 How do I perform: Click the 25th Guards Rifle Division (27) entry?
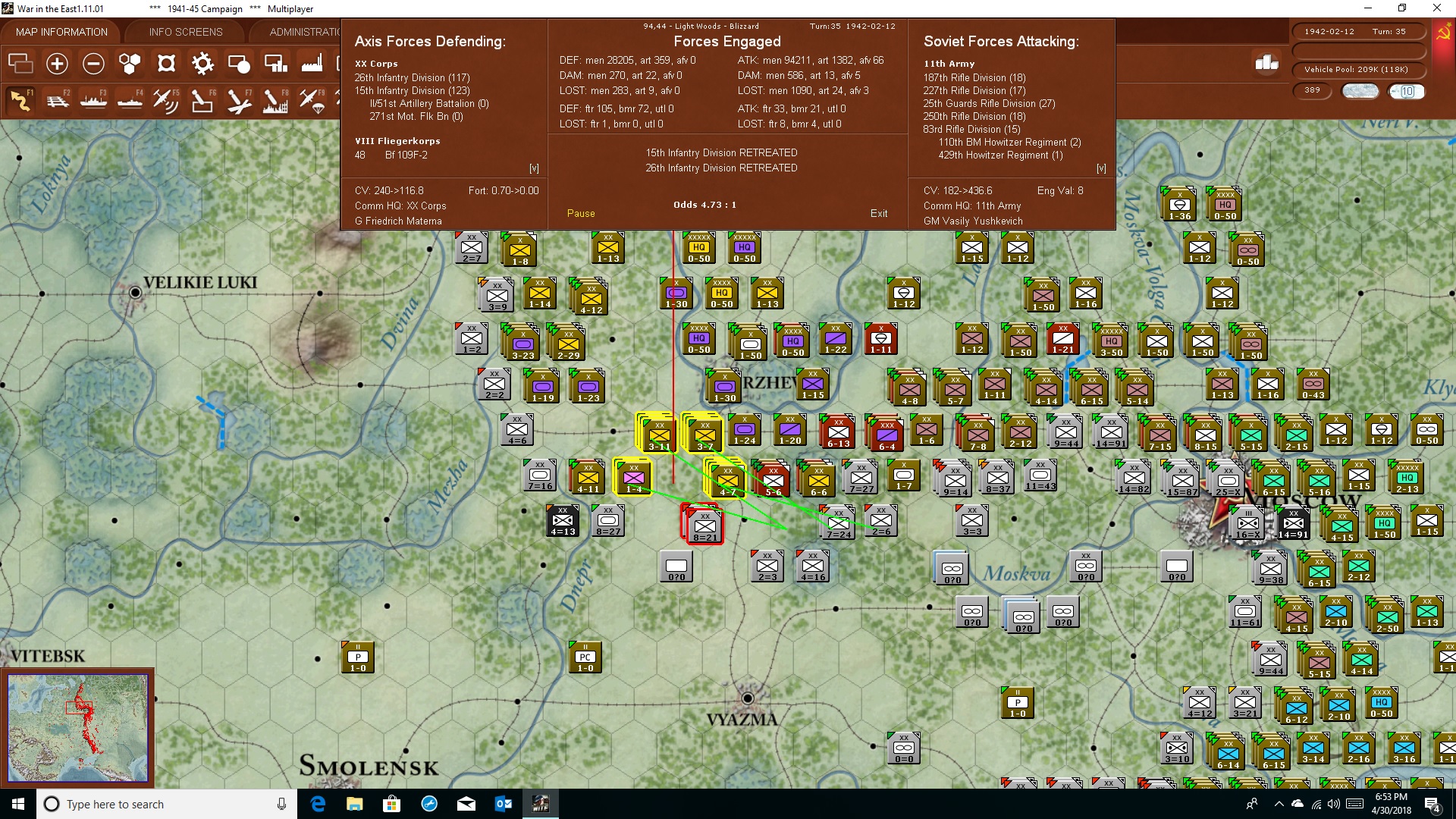(x=989, y=103)
